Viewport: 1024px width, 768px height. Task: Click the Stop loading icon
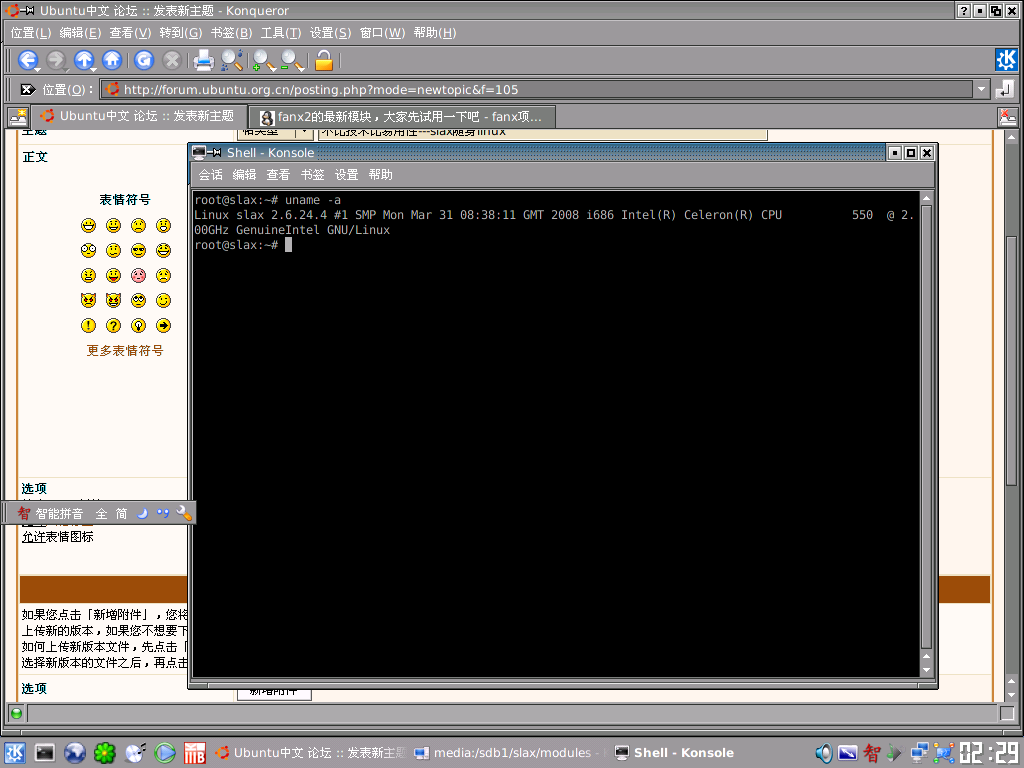(172, 60)
